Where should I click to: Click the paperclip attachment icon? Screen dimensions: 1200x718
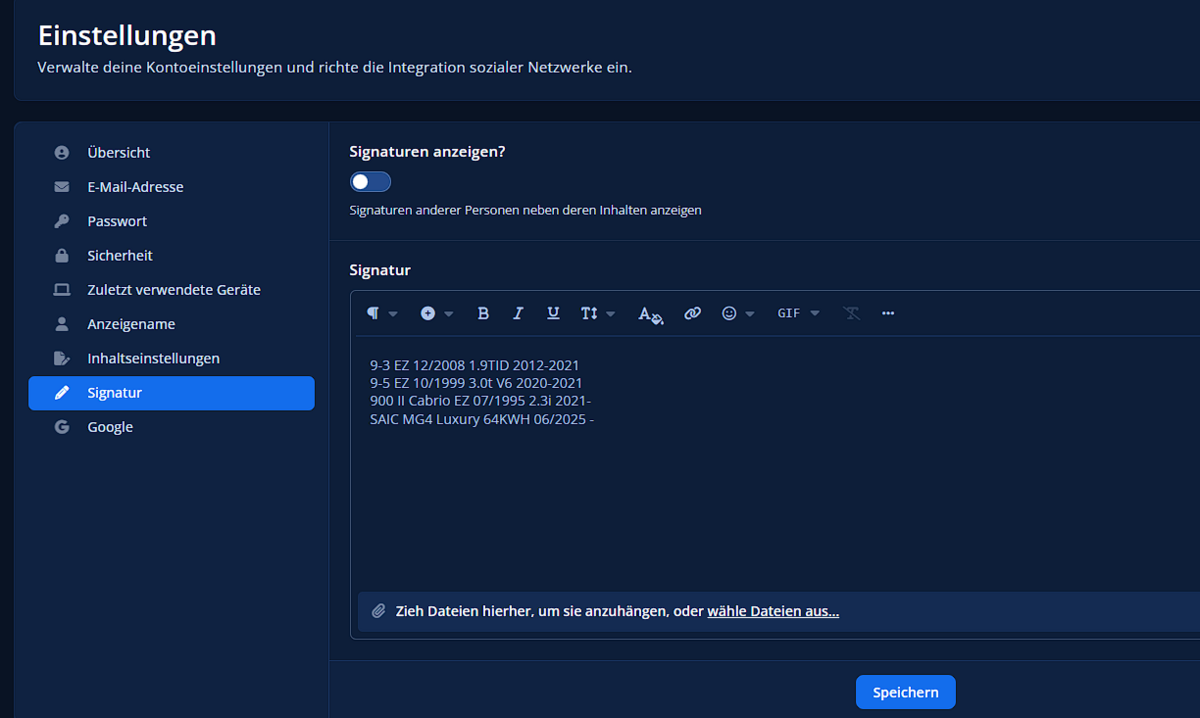[378, 611]
